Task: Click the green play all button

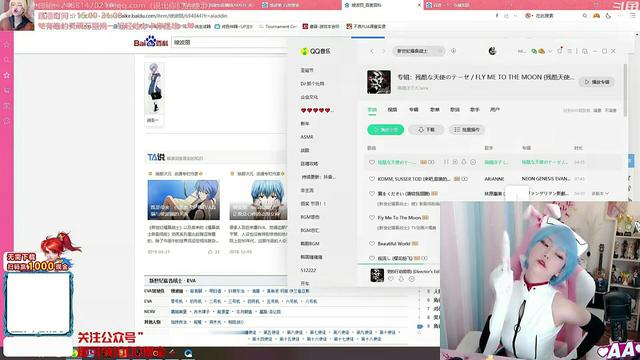Action: pyautogui.click(x=386, y=129)
